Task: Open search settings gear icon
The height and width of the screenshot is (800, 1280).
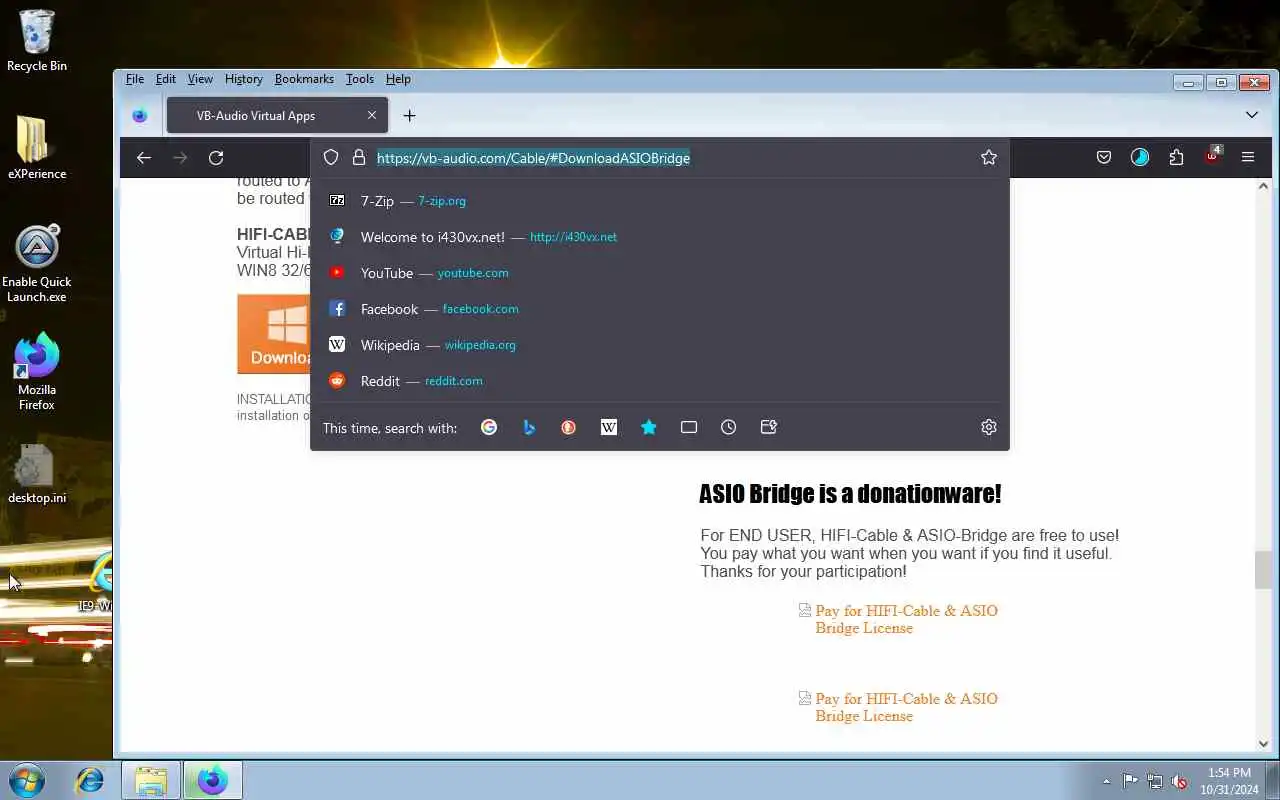Action: click(989, 427)
